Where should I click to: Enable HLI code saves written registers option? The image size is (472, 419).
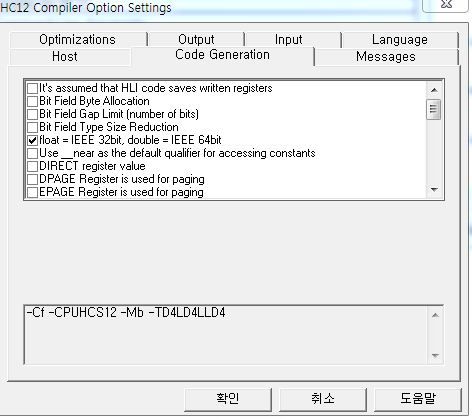click(x=32, y=88)
